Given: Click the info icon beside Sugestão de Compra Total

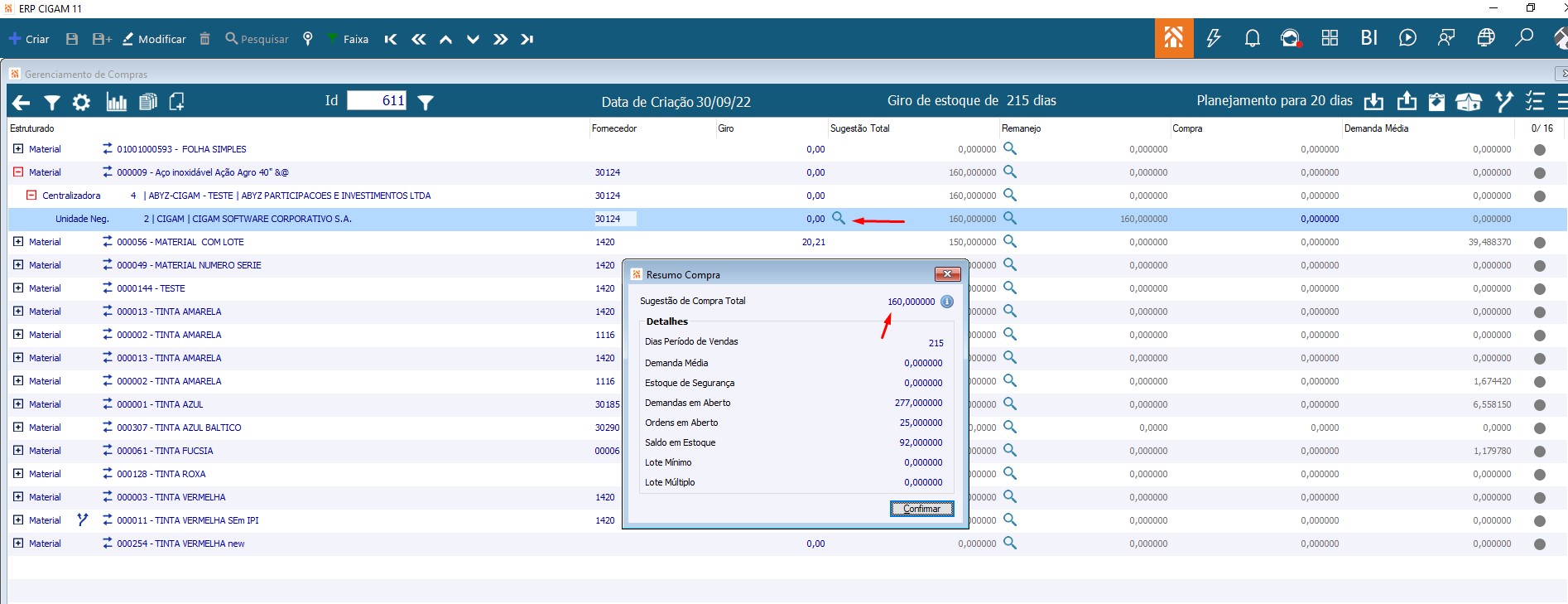Looking at the screenshot, I should 947,302.
